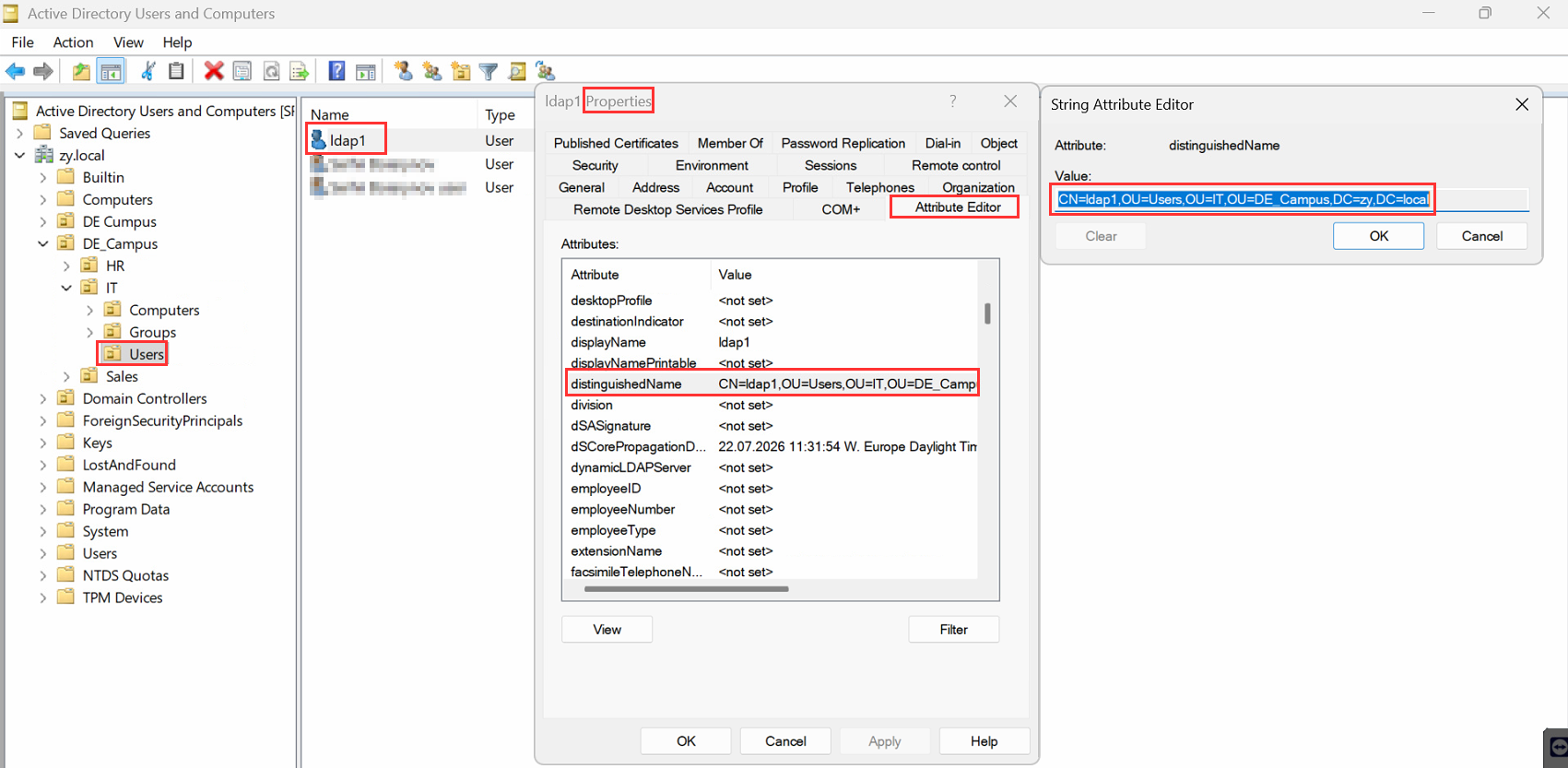Click the Refresh toolbar icon
The height and width of the screenshot is (768, 1568).
271,71
